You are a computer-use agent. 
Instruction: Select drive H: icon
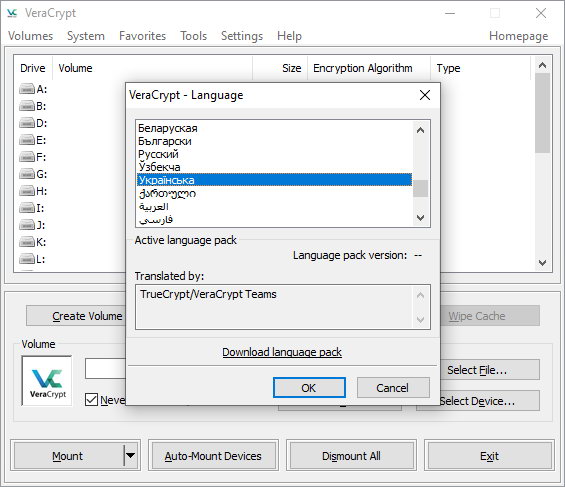click(x=27, y=191)
